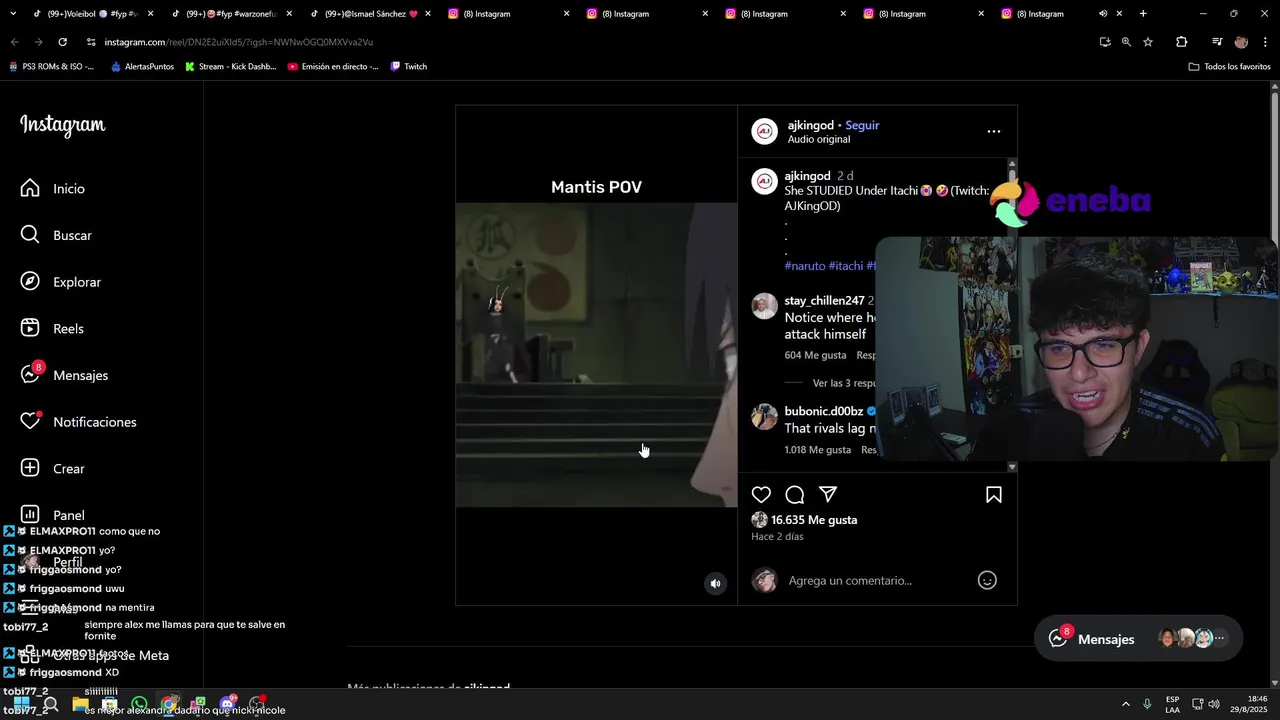The width and height of the screenshot is (1280, 720).
Task: Show hidden tray icons chevron
Action: [1125, 704]
